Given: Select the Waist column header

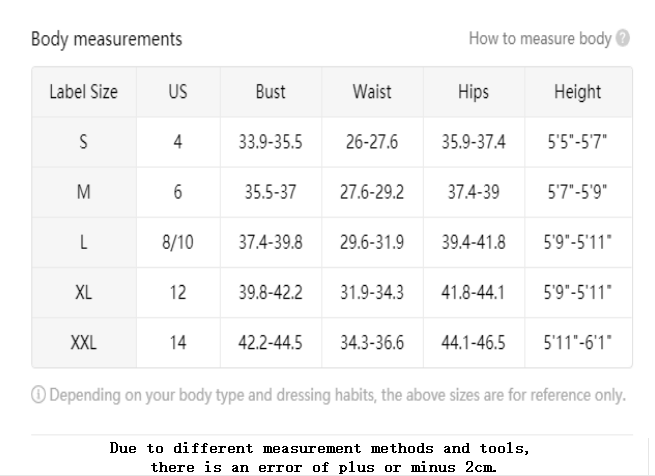Looking at the screenshot, I should tap(372, 92).
